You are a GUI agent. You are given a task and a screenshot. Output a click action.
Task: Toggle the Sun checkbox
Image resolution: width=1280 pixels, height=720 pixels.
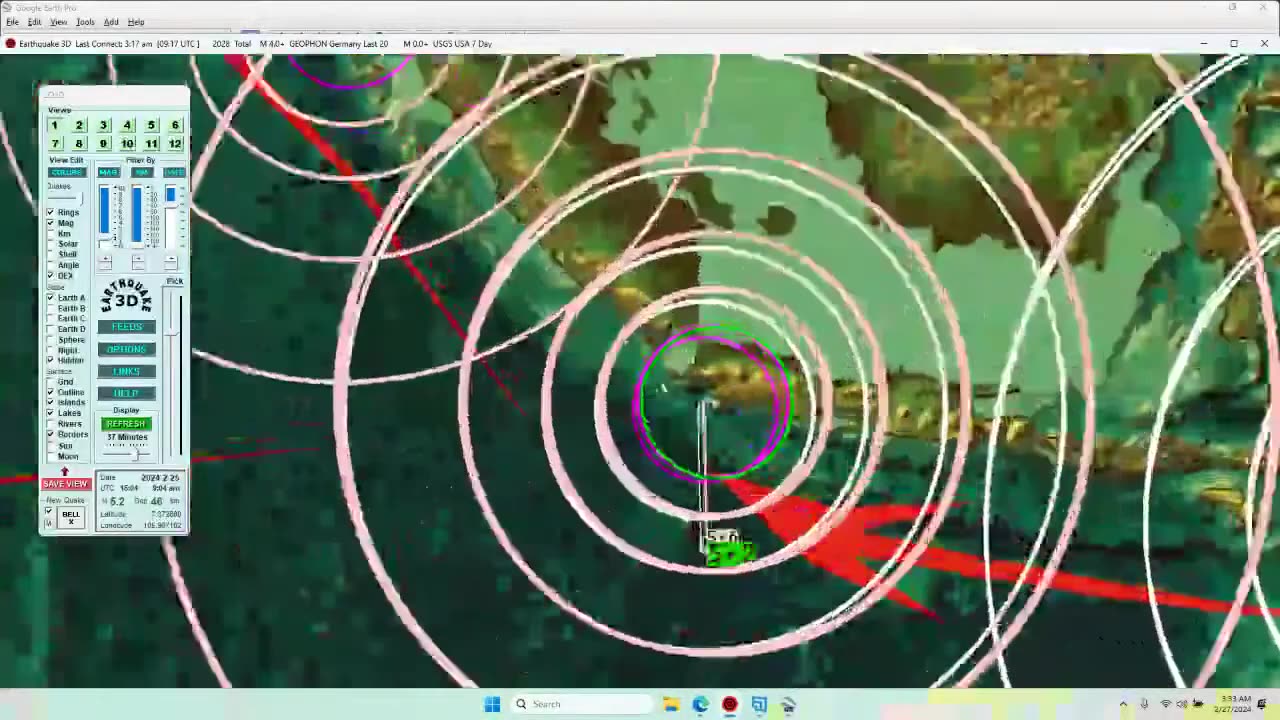(51, 446)
